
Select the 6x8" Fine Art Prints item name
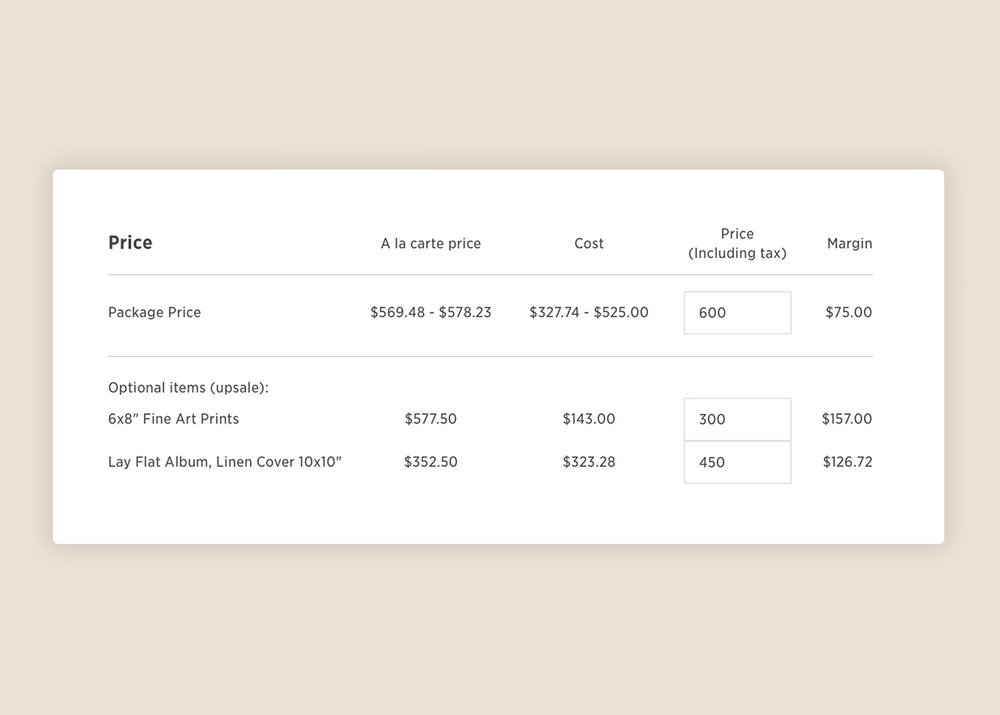click(x=173, y=418)
